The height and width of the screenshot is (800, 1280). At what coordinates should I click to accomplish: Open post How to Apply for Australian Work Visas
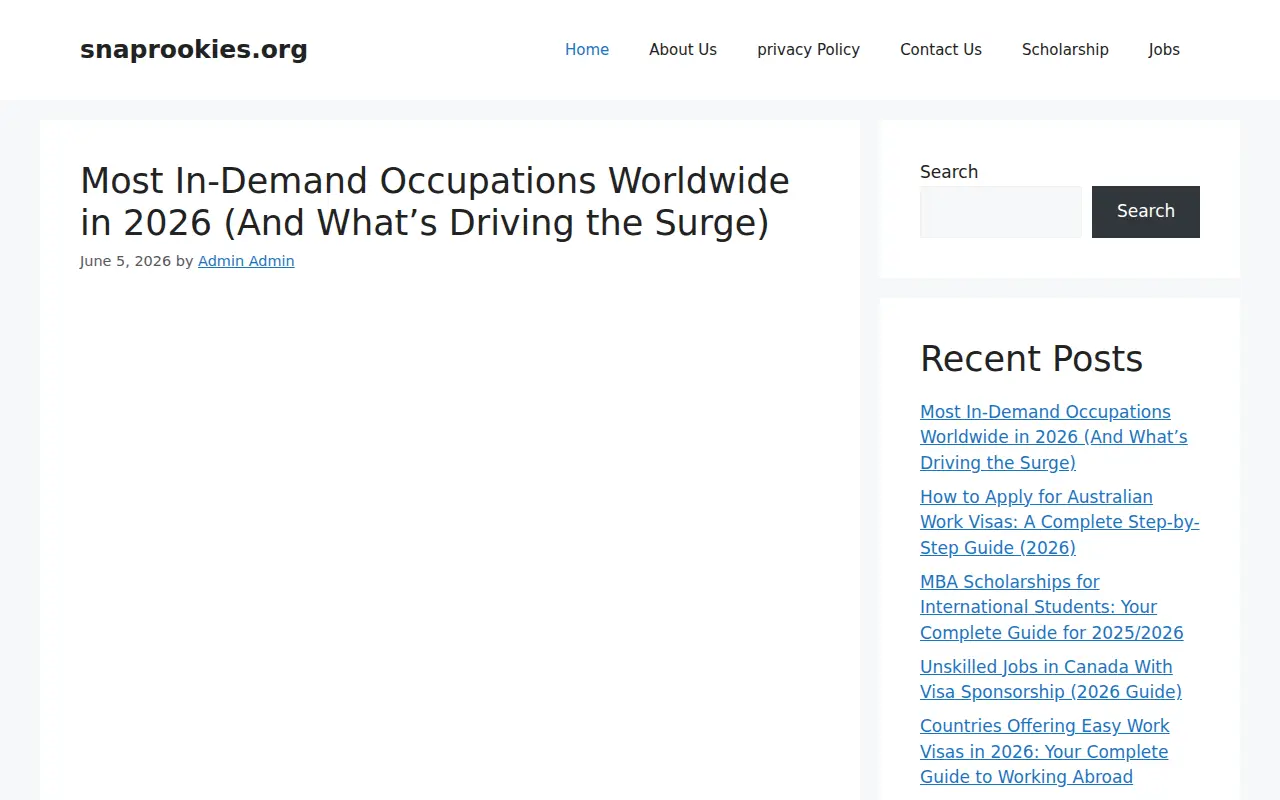click(x=1060, y=522)
